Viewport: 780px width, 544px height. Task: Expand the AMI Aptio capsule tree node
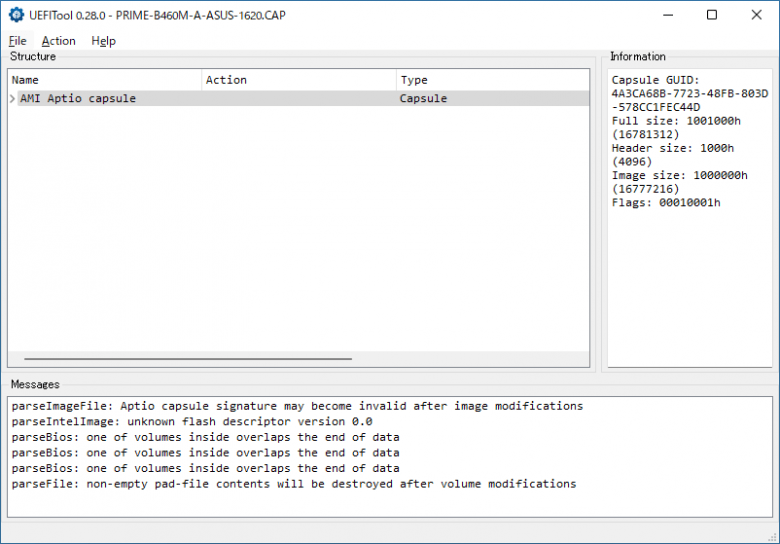[12, 99]
